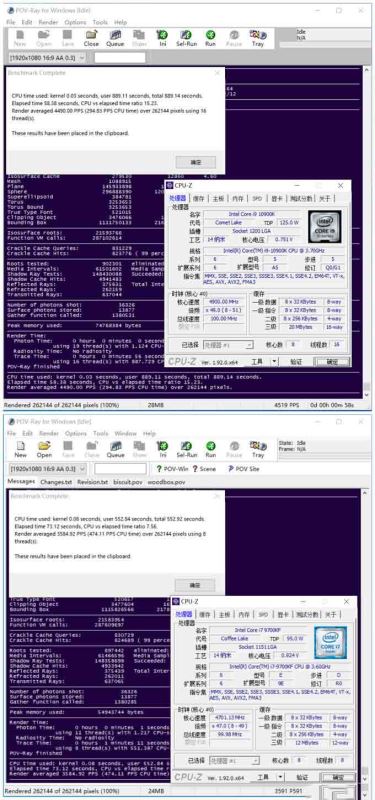Focus command-line input in bottom POV-Ray window
The height and width of the screenshot is (800, 375).
click(120, 468)
